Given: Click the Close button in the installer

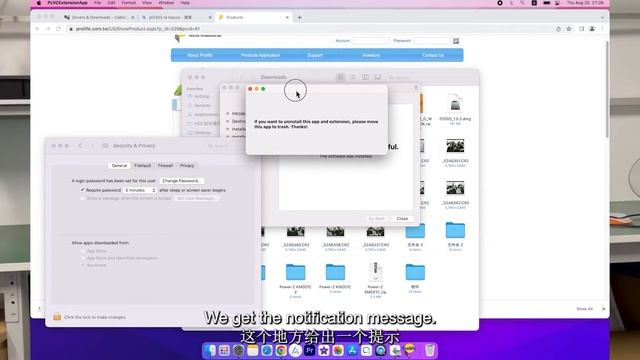Looking at the screenshot, I should pos(402,219).
